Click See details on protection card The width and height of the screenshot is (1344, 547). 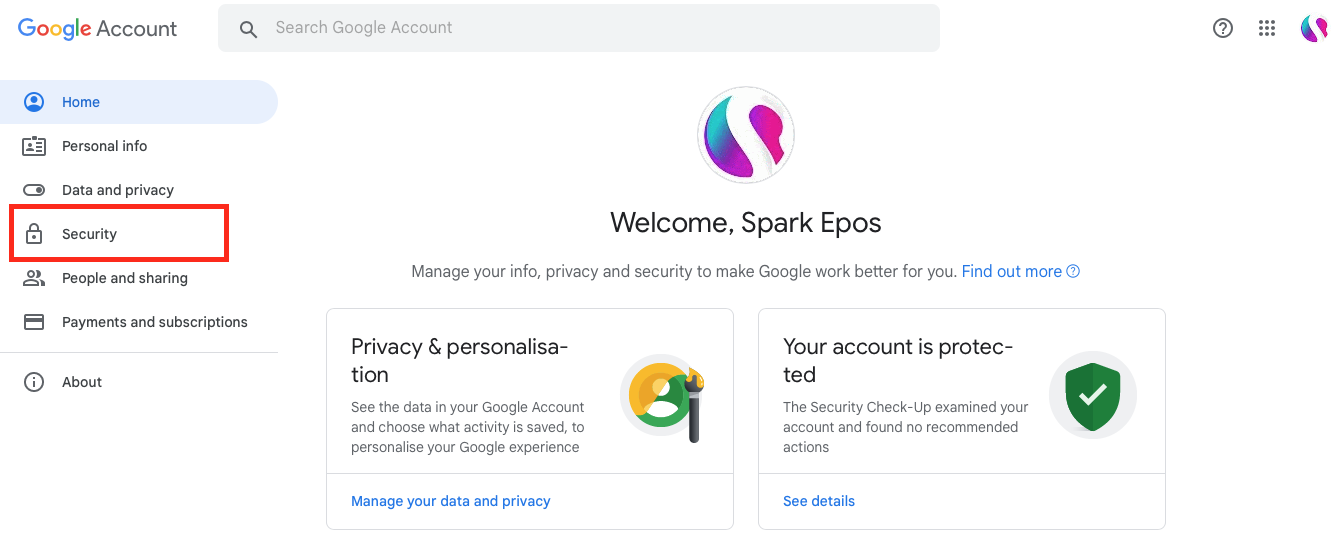click(x=819, y=501)
